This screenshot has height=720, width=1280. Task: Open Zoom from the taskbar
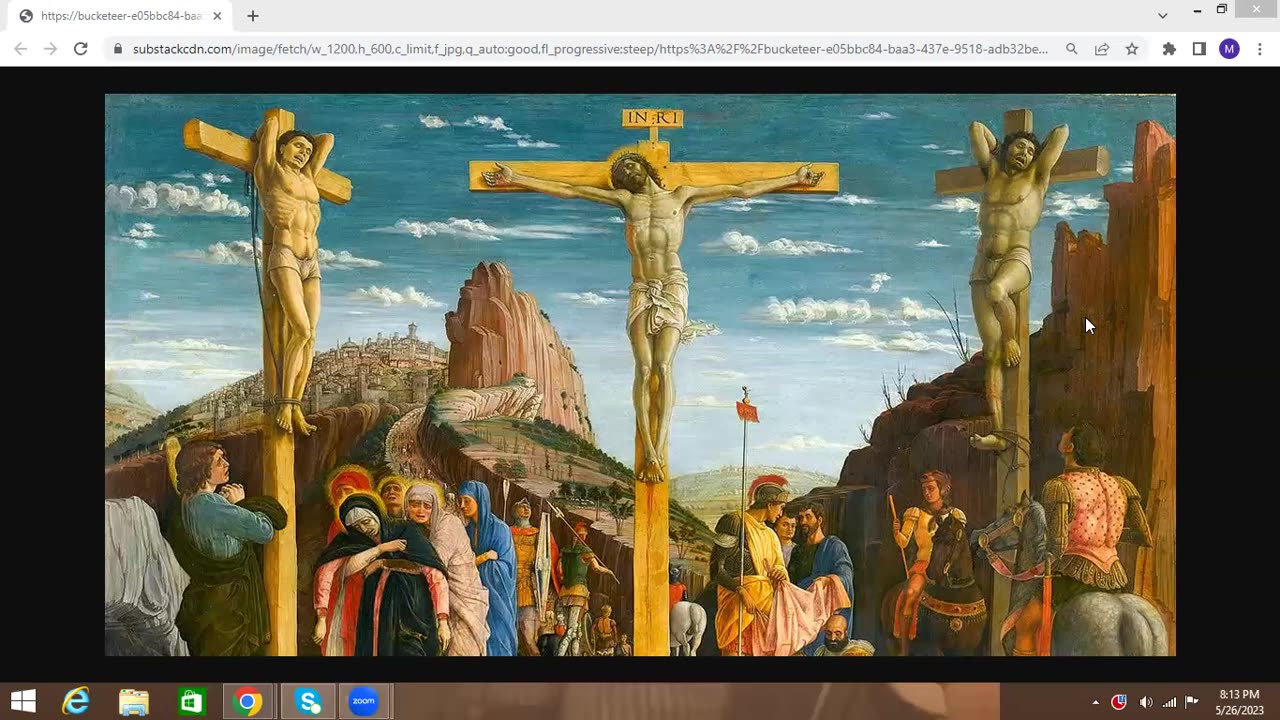pos(364,702)
